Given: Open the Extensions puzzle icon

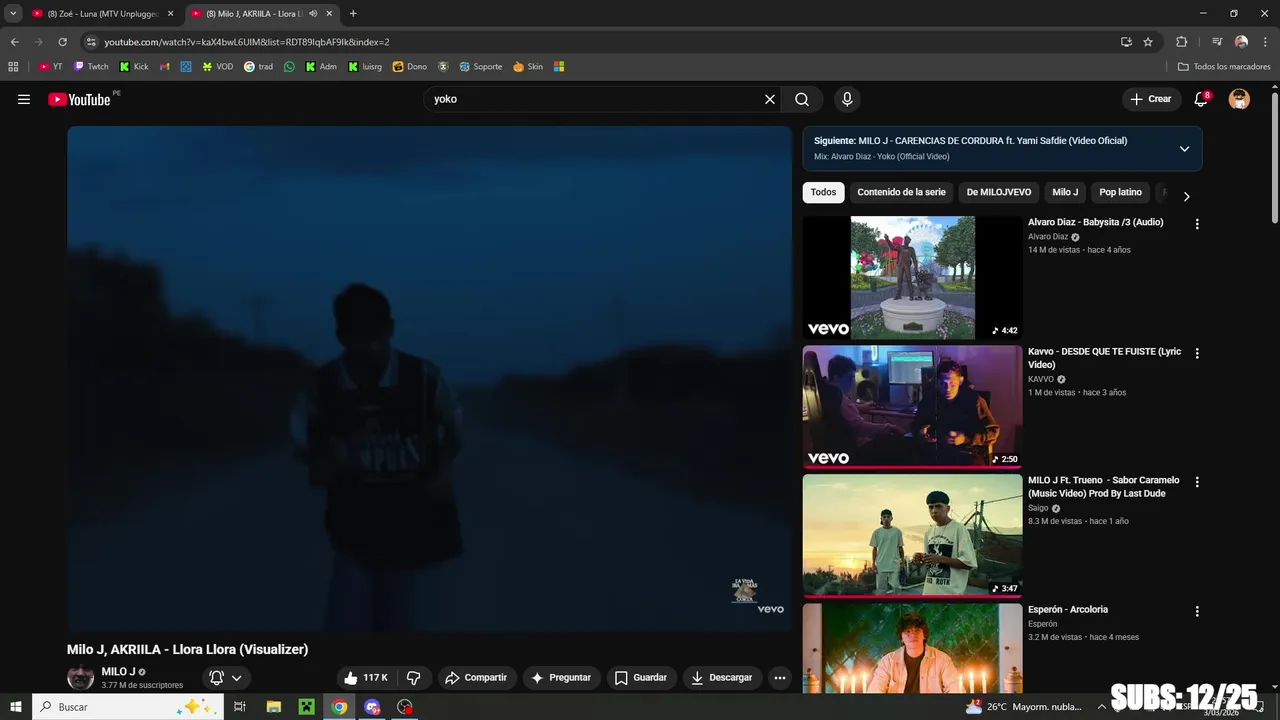Looking at the screenshot, I should point(1181,42).
